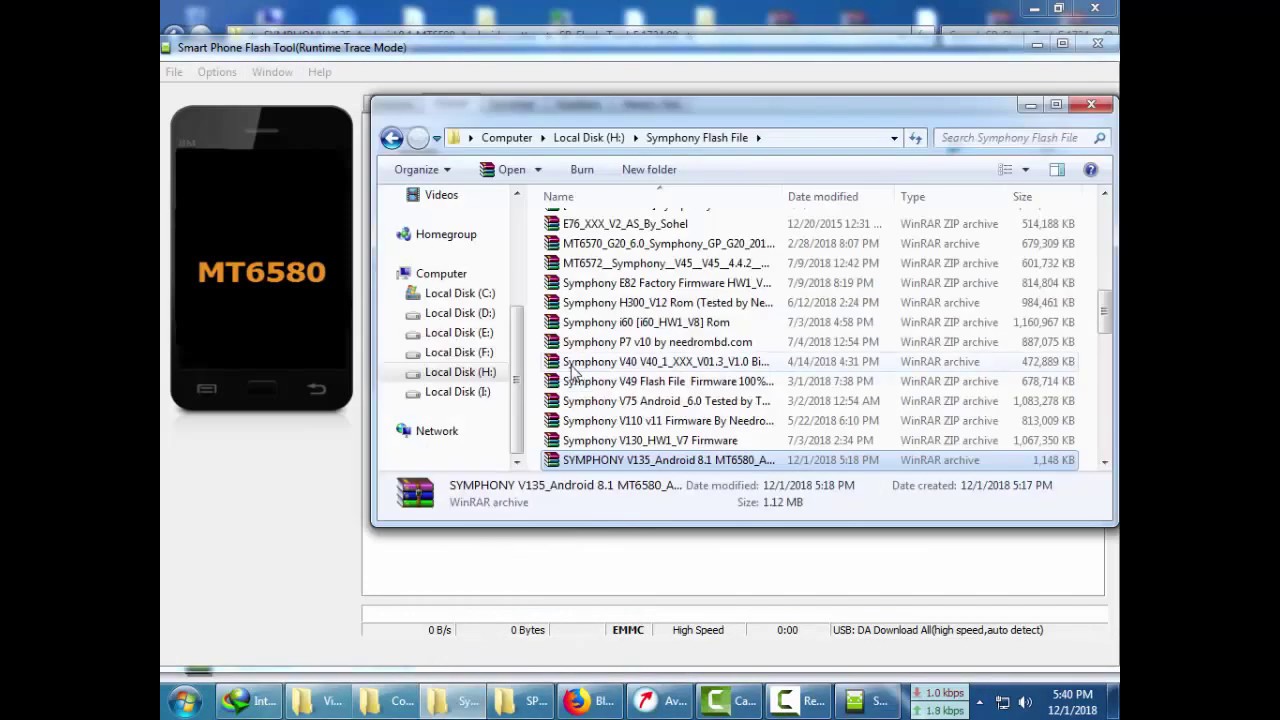Click the Explorer Forward navigation arrow
The width and height of the screenshot is (1280, 720).
[418, 138]
